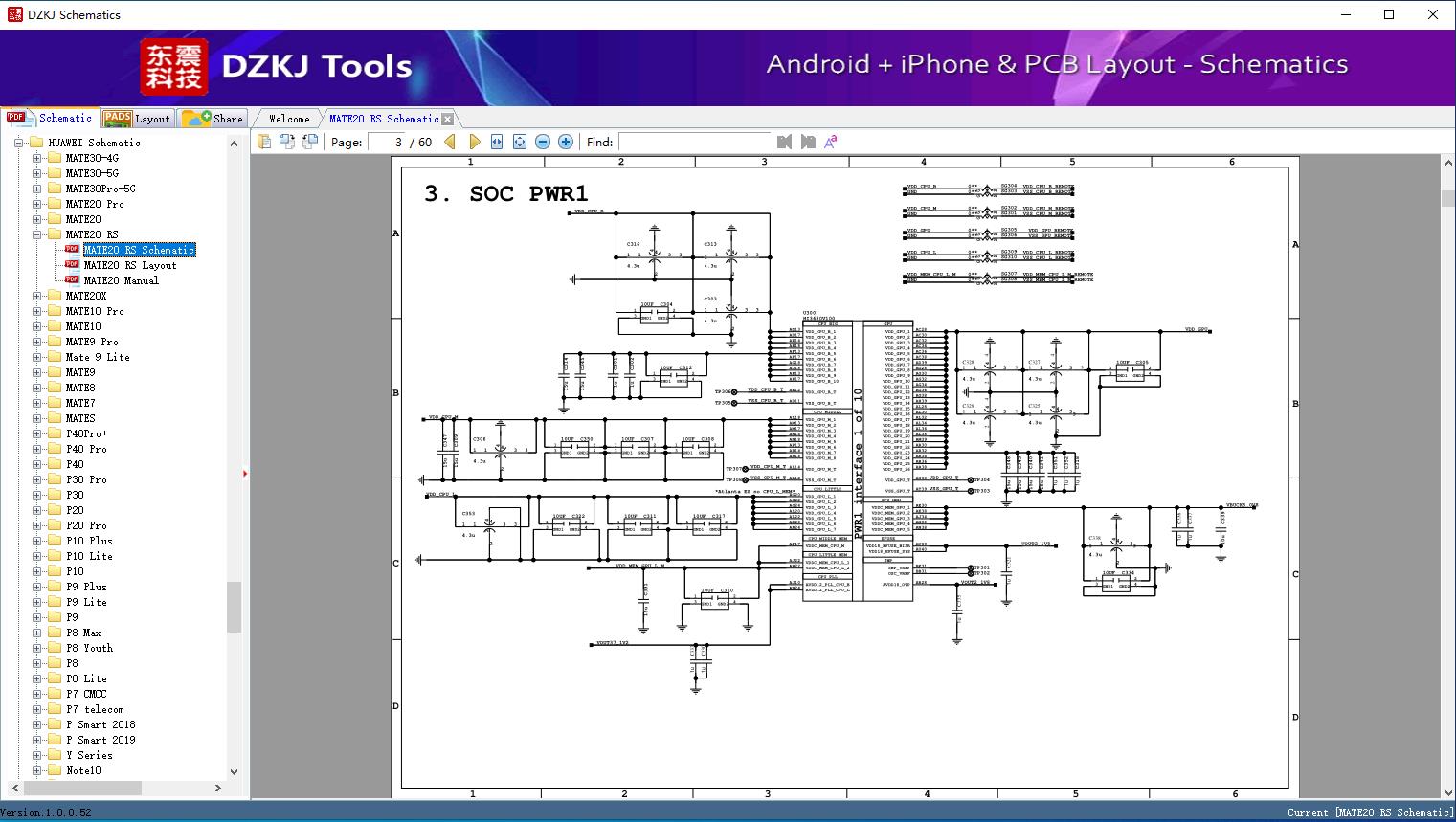
Task: Select the Note10 folder
Action: tap(83, 770)
